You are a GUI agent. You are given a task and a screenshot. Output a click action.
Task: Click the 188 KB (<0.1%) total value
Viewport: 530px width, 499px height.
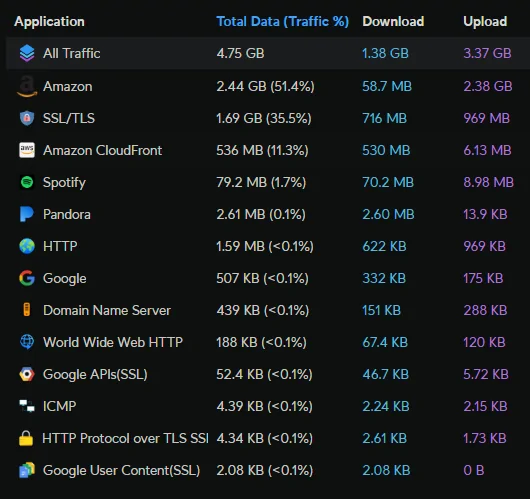(x=261, y=342)
